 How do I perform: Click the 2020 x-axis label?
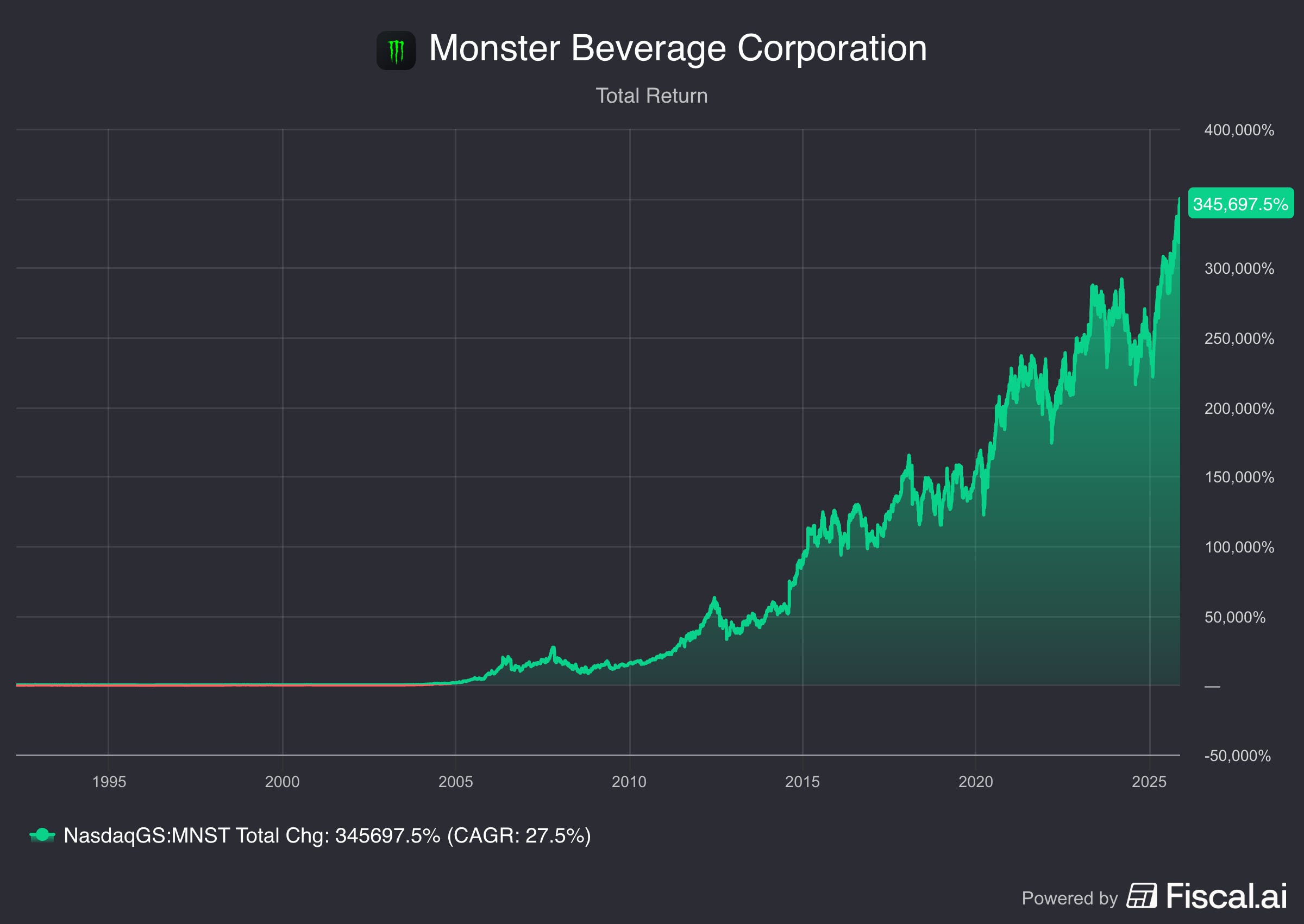click(975, 782)
